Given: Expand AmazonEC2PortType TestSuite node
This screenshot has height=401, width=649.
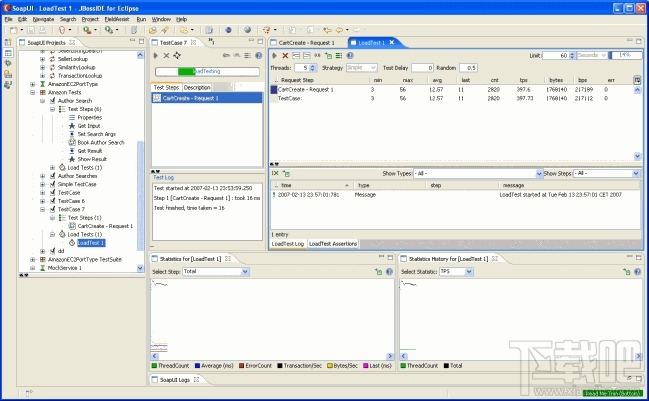Looking at the screenshot, I should 33,259.
